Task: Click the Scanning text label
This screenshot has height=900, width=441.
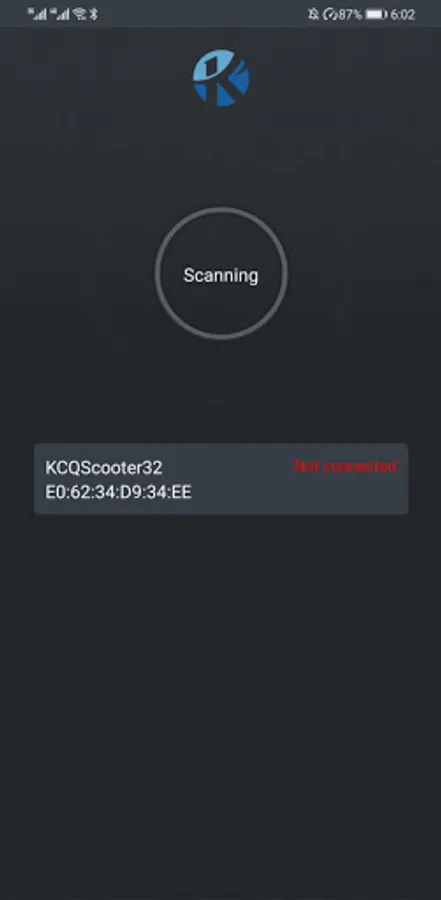Action: (x=221, y=276)
